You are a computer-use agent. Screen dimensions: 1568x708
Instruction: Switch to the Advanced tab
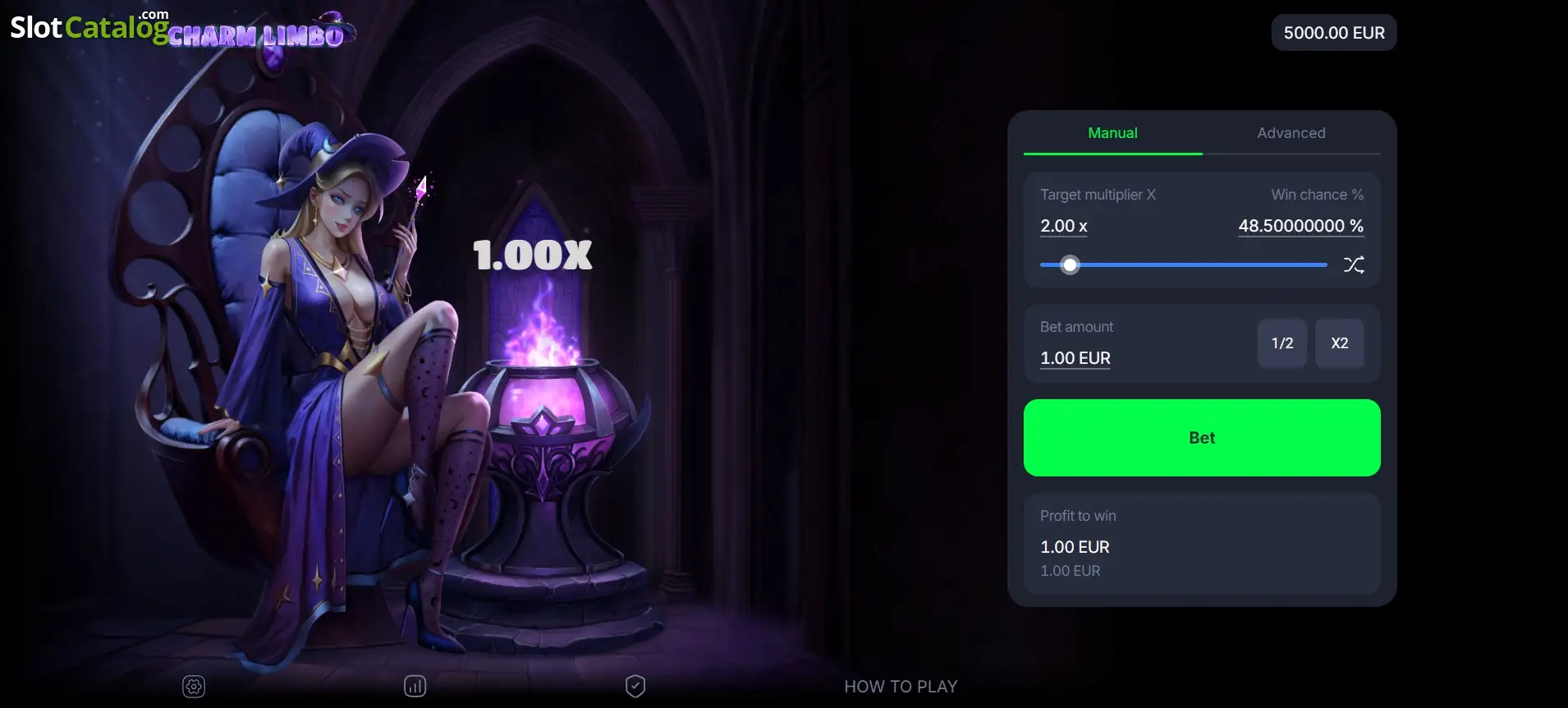[1291, 133]
